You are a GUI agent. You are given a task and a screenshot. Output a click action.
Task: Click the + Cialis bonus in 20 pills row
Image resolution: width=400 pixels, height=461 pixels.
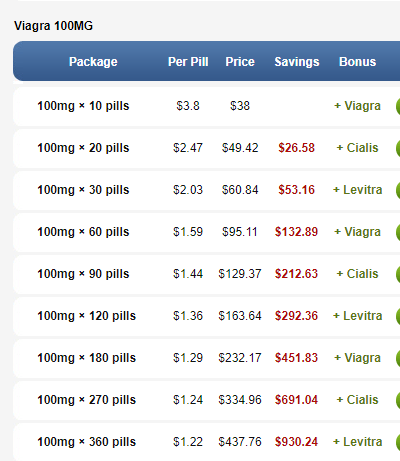tap(357, 148)
